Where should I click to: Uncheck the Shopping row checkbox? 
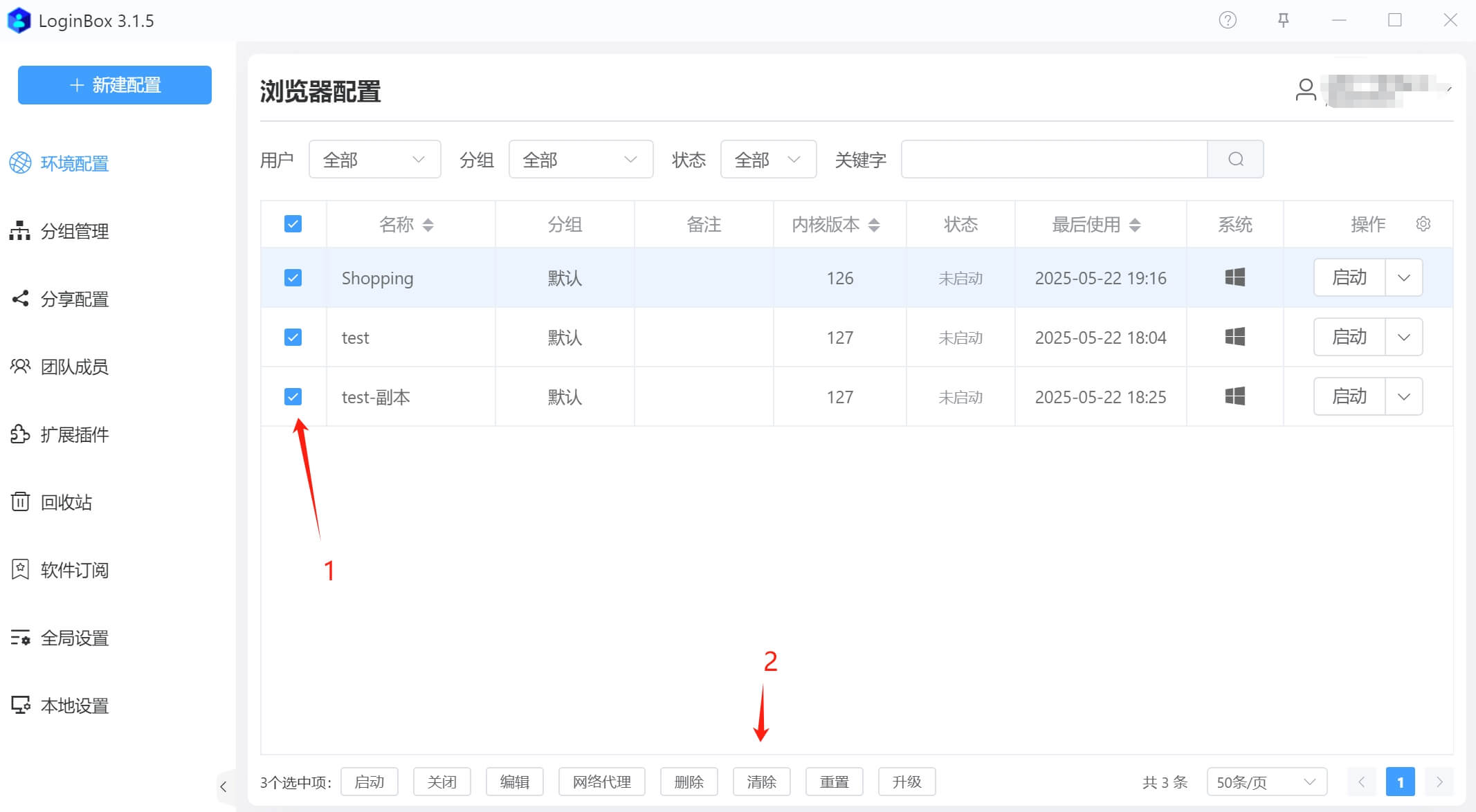(x=293, y=278)
